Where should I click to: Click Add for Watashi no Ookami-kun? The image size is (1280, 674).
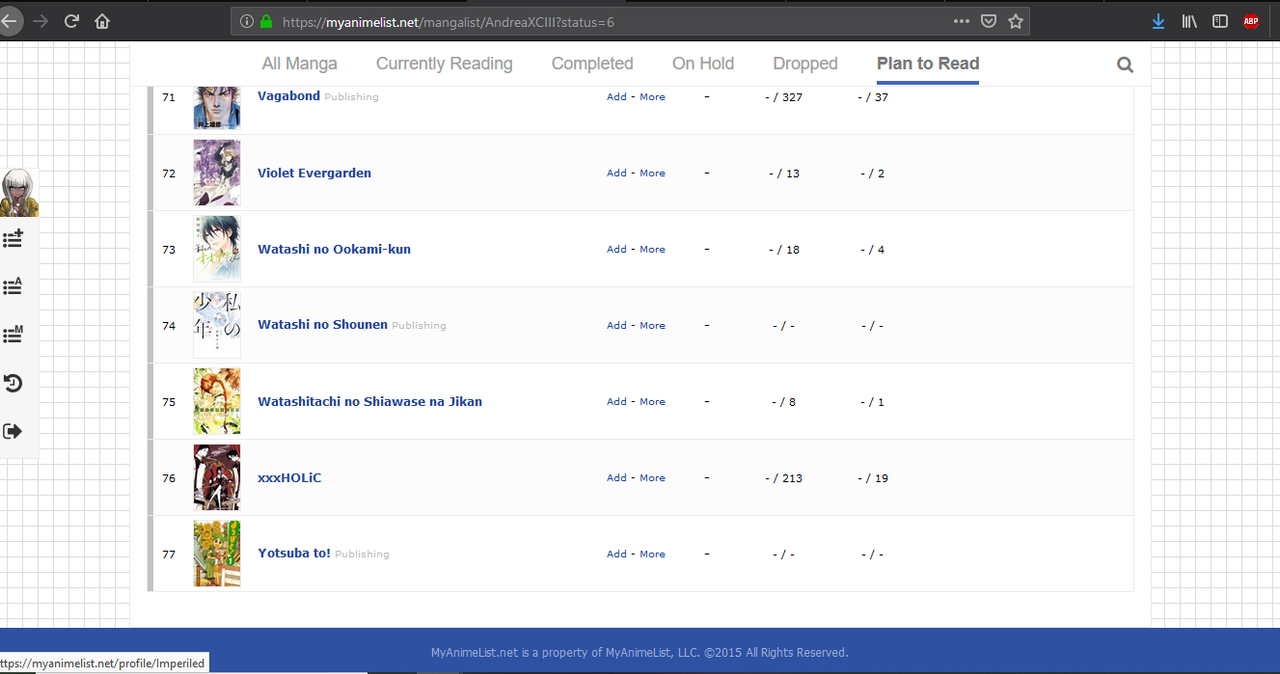(617, 249)
